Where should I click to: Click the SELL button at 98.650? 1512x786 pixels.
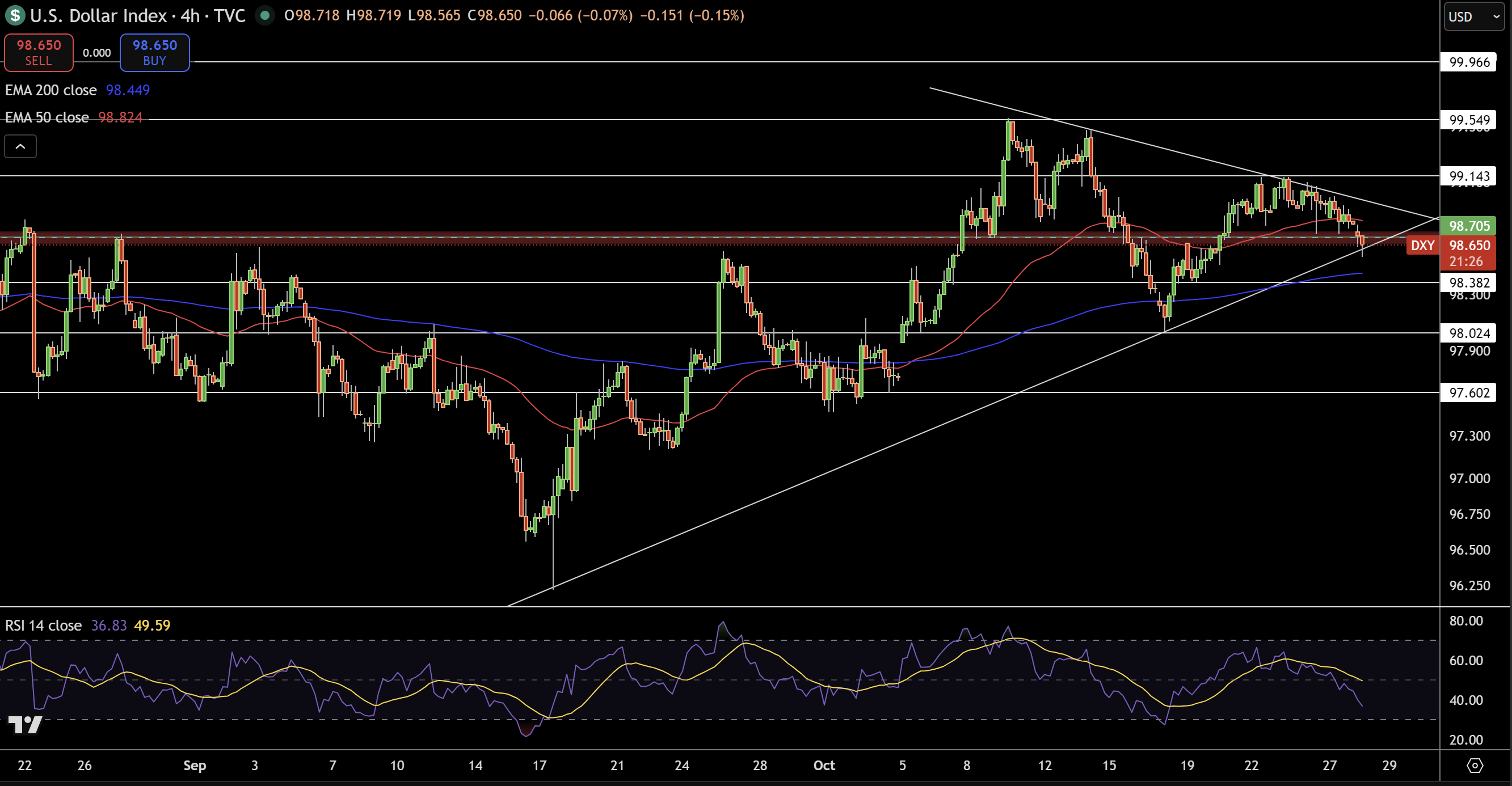(38, 52)
